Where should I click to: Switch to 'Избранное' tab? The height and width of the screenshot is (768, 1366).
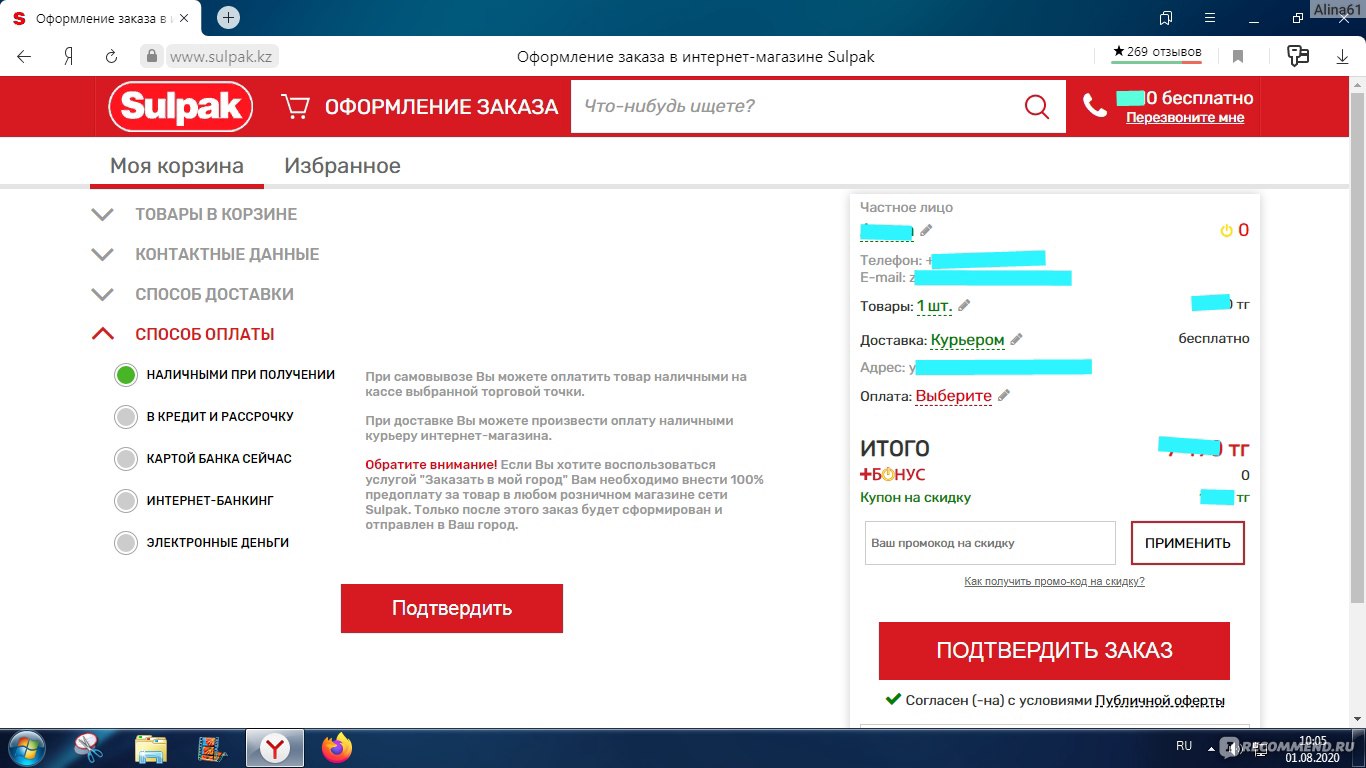[342, 166]
